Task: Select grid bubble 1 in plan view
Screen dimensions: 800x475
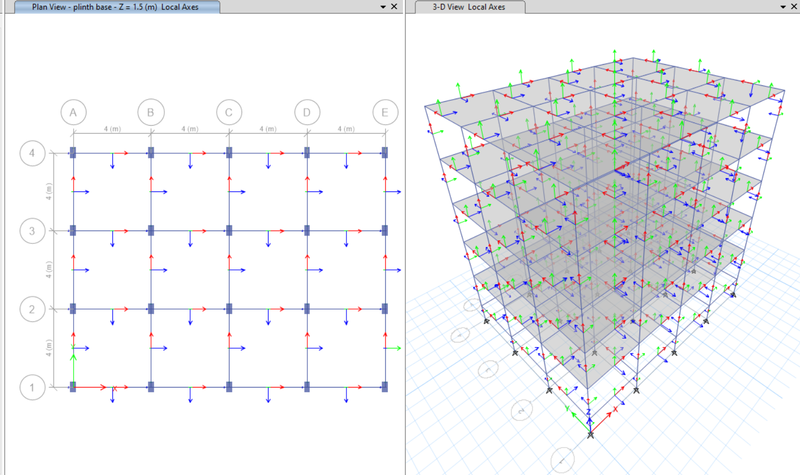Action: point(33,387)
